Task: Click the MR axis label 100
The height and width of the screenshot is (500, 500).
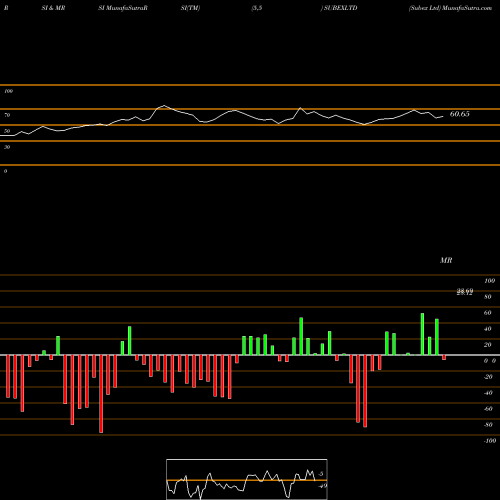Action: 490,281
